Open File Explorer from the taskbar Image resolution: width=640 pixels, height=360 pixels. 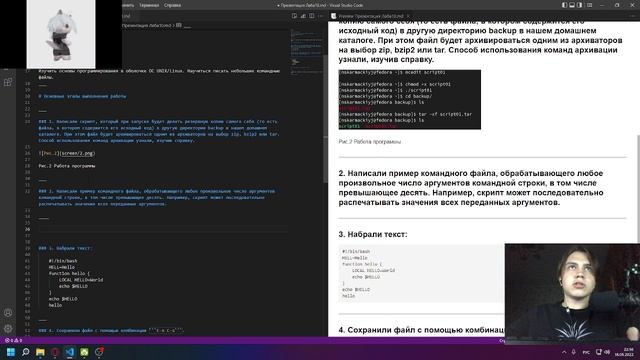[x=40, y=352]
